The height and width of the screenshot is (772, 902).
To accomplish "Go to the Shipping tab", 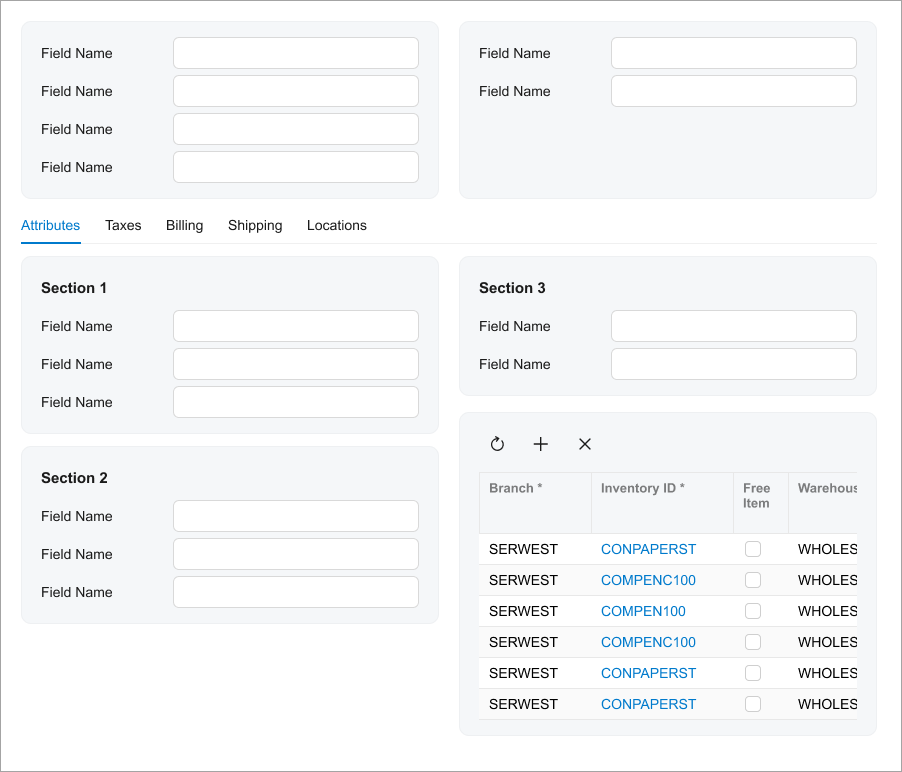I will [255, 225].
